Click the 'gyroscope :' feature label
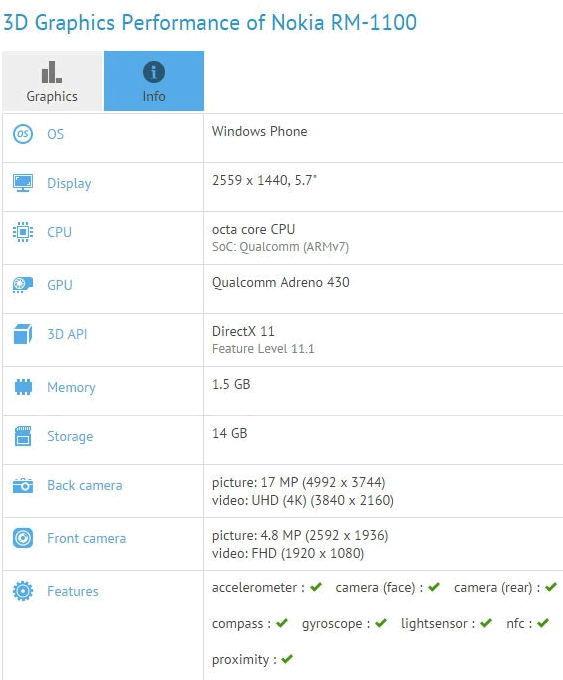 (x=336, y=624)
